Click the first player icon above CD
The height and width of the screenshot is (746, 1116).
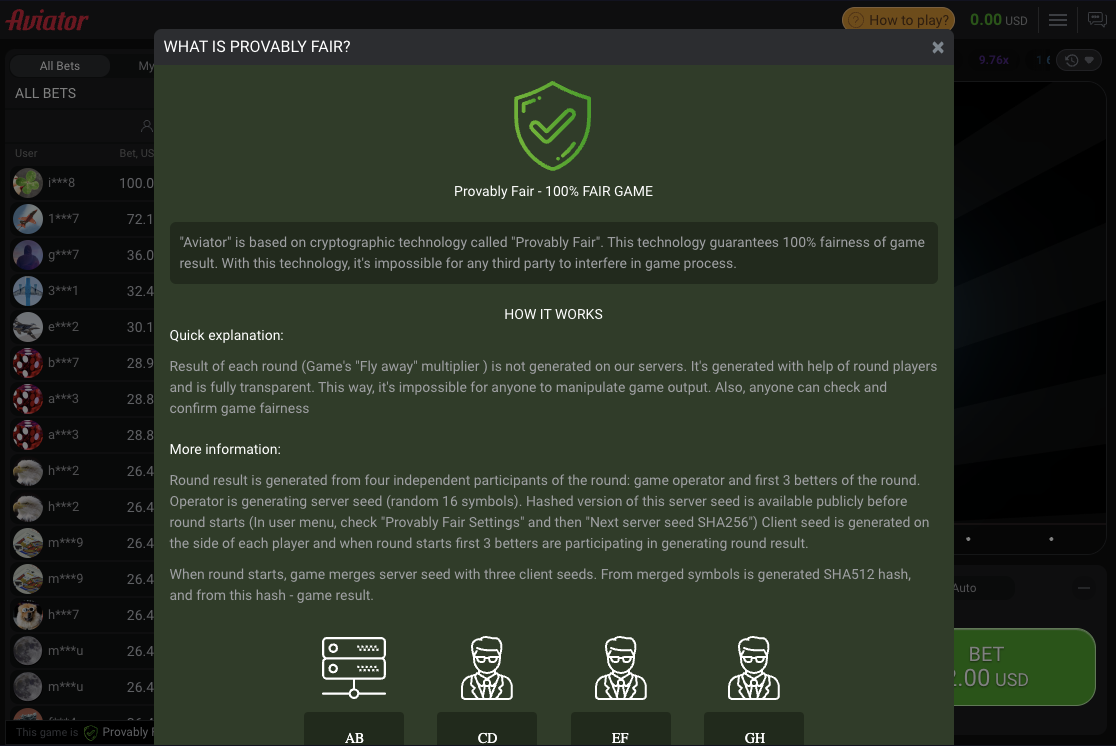pyautogui.click(x=487, y=667)
